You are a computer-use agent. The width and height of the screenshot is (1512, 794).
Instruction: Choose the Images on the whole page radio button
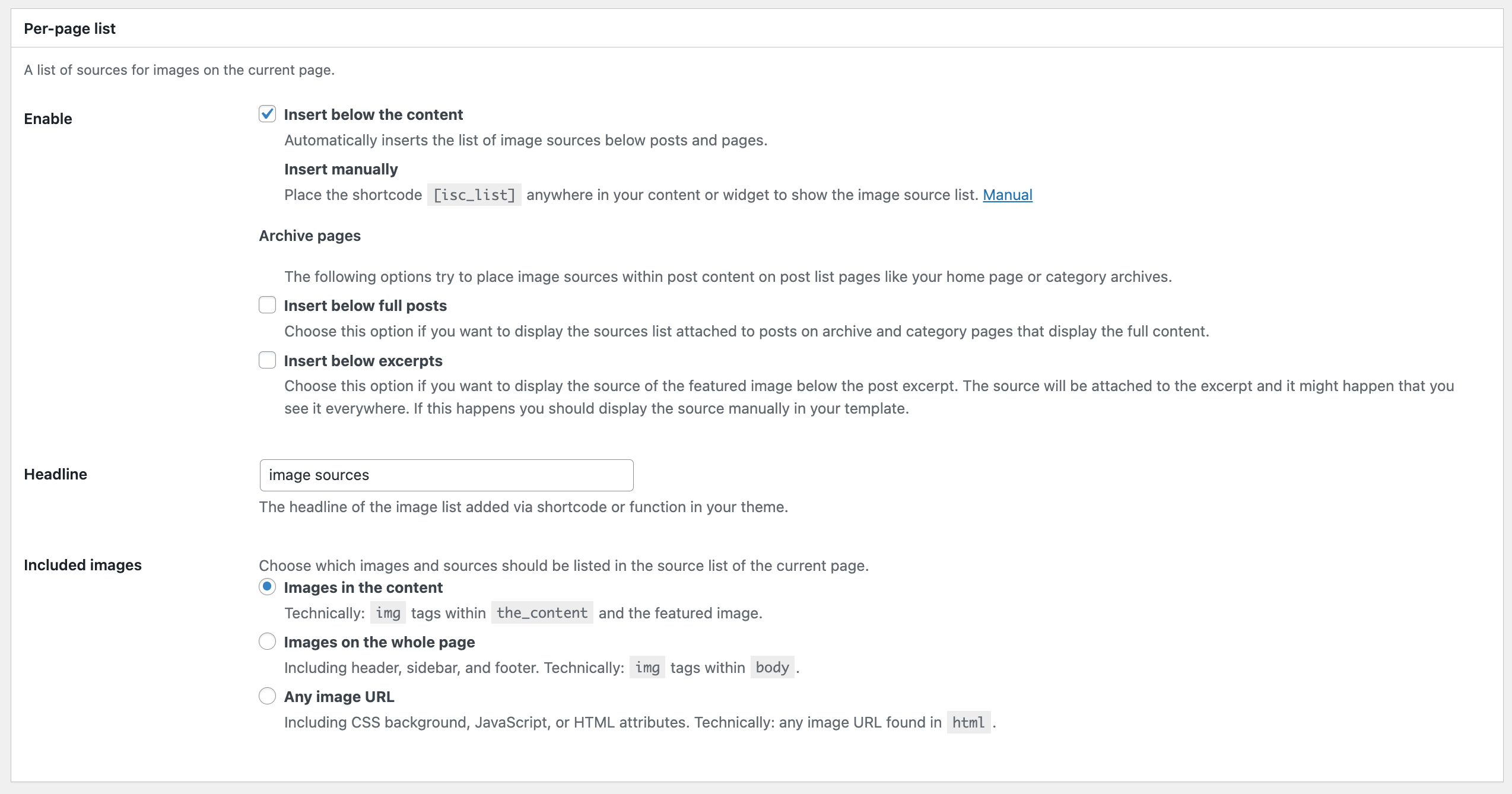point(267,641)
